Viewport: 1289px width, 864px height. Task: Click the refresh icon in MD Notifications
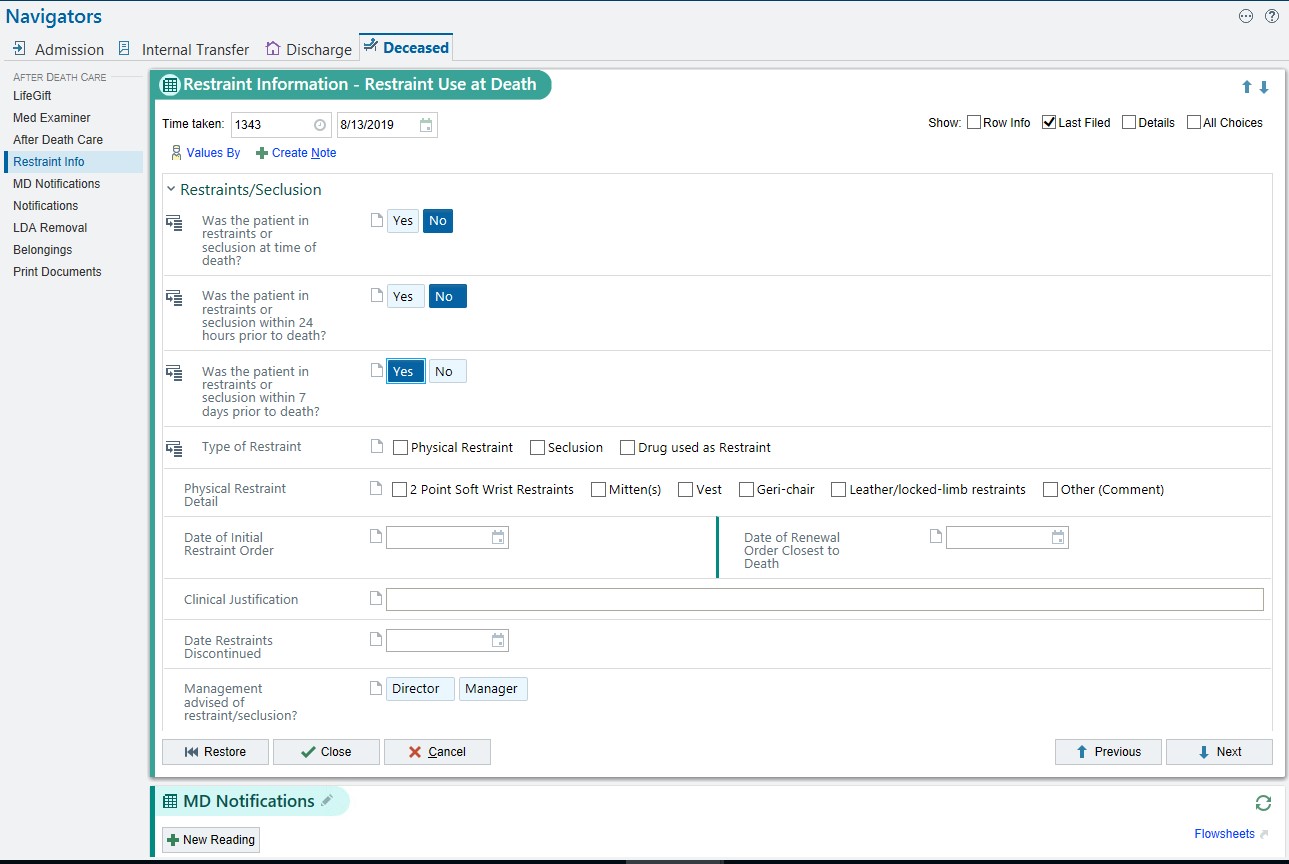(1263, 803)
